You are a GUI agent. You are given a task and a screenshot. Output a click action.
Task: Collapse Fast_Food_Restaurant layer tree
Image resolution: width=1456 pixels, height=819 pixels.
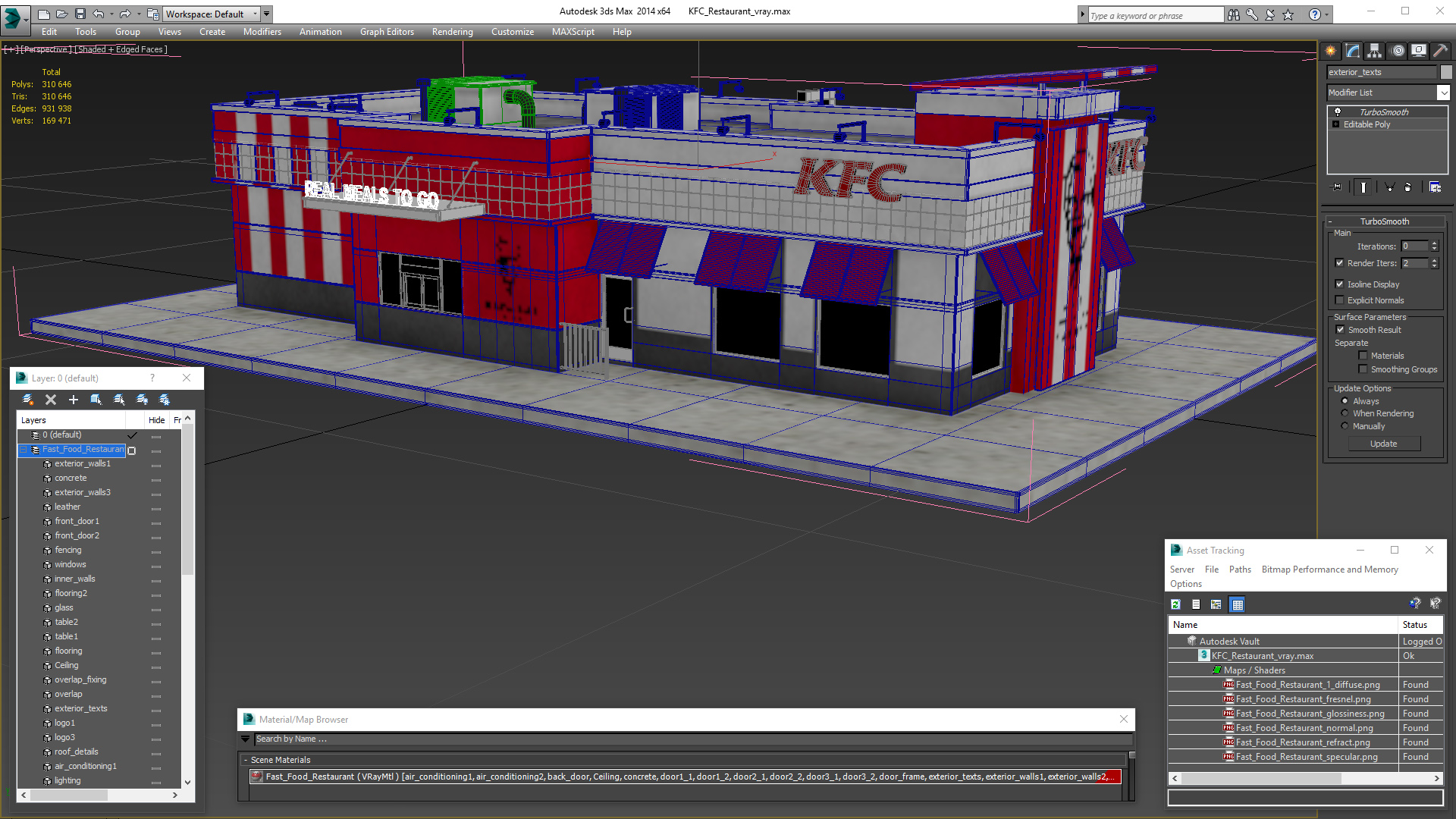24,450
